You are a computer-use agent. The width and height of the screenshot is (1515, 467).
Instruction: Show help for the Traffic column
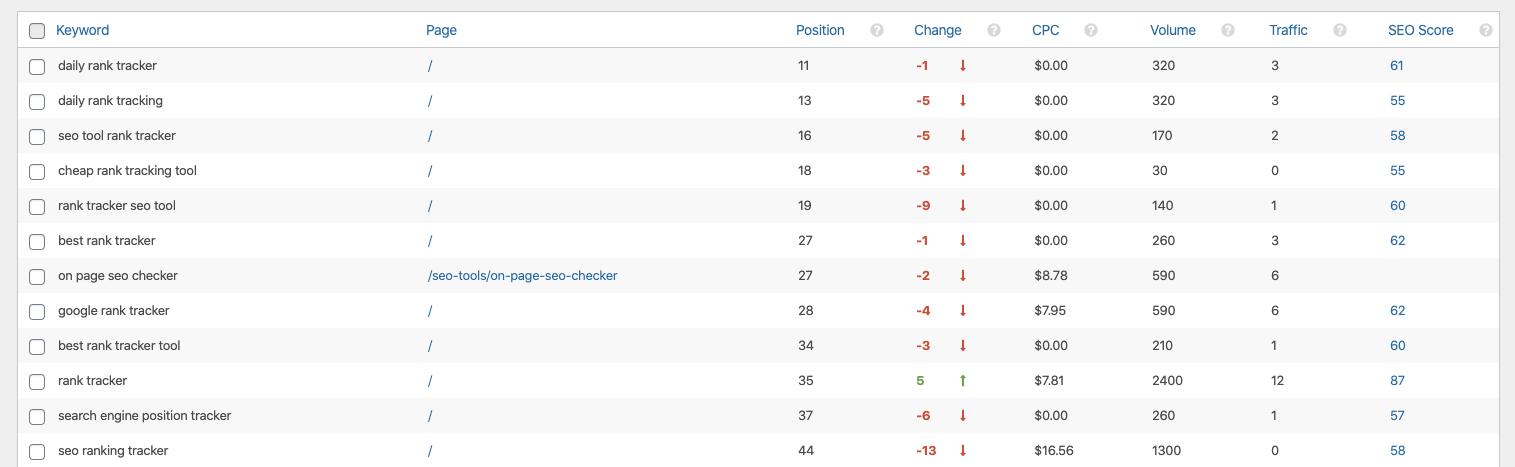(x=1340, y=30)
